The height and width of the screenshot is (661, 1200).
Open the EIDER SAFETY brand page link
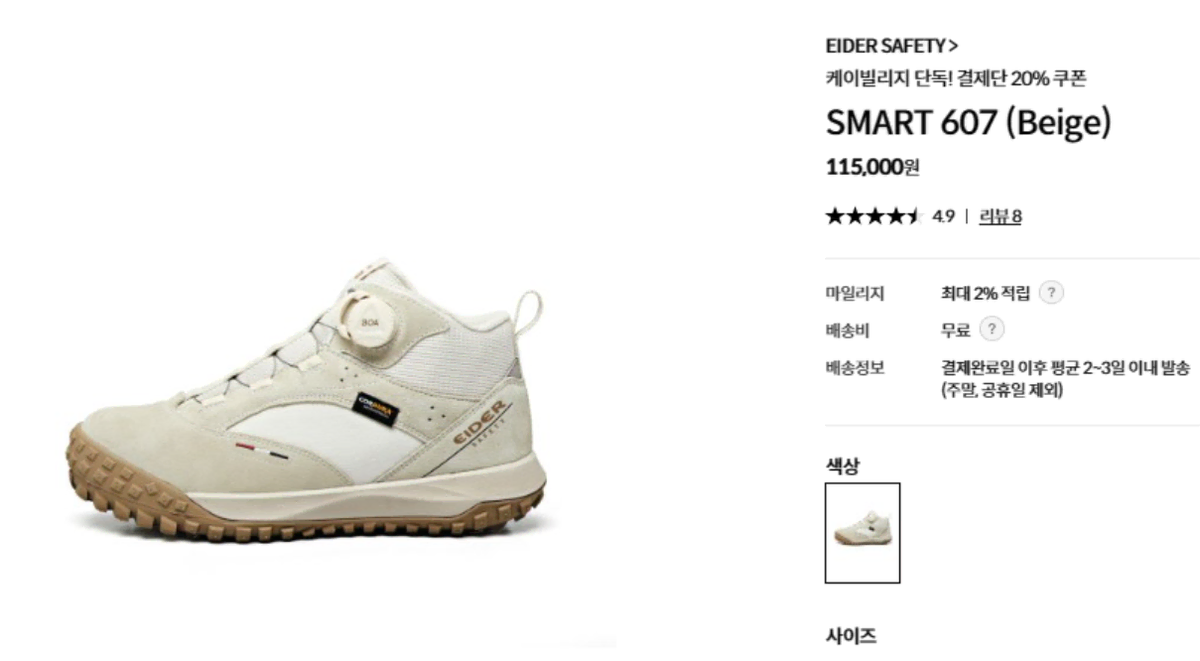tap(892, 46)
